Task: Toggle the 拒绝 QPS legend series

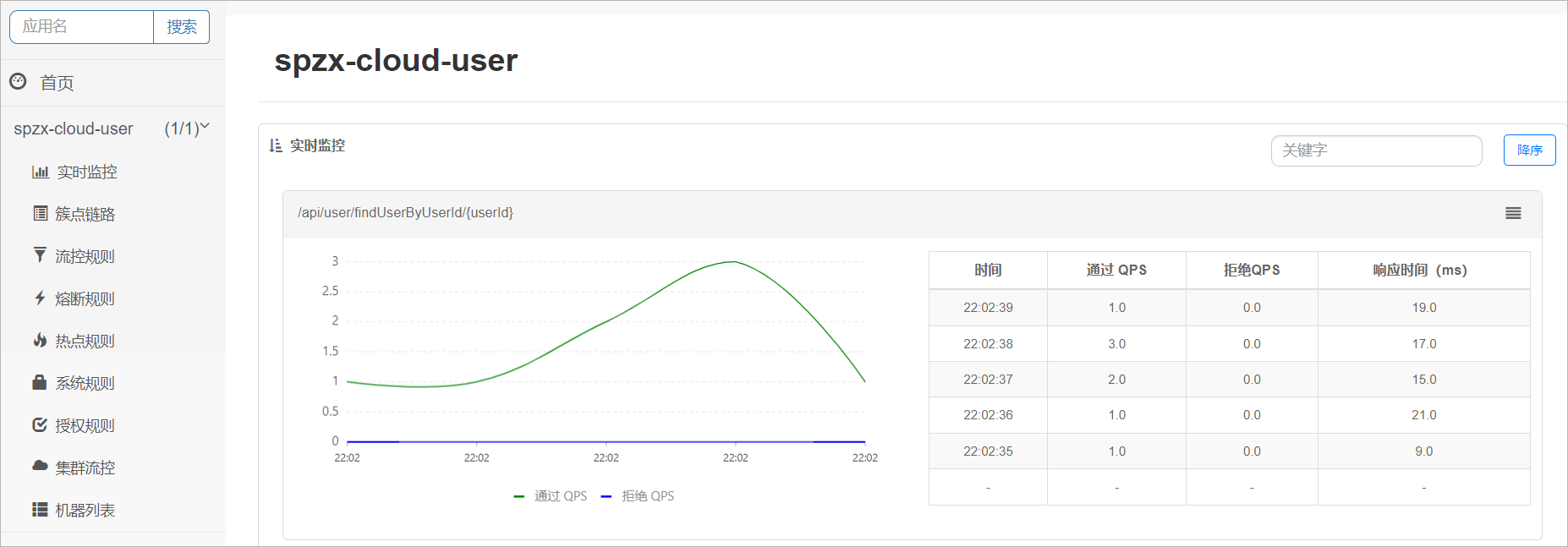Action: 638,496
